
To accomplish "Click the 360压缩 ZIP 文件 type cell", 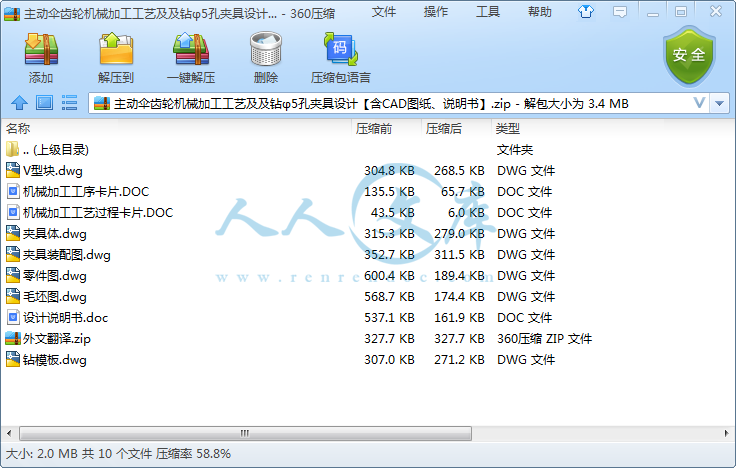I will (x=544, y=338).
